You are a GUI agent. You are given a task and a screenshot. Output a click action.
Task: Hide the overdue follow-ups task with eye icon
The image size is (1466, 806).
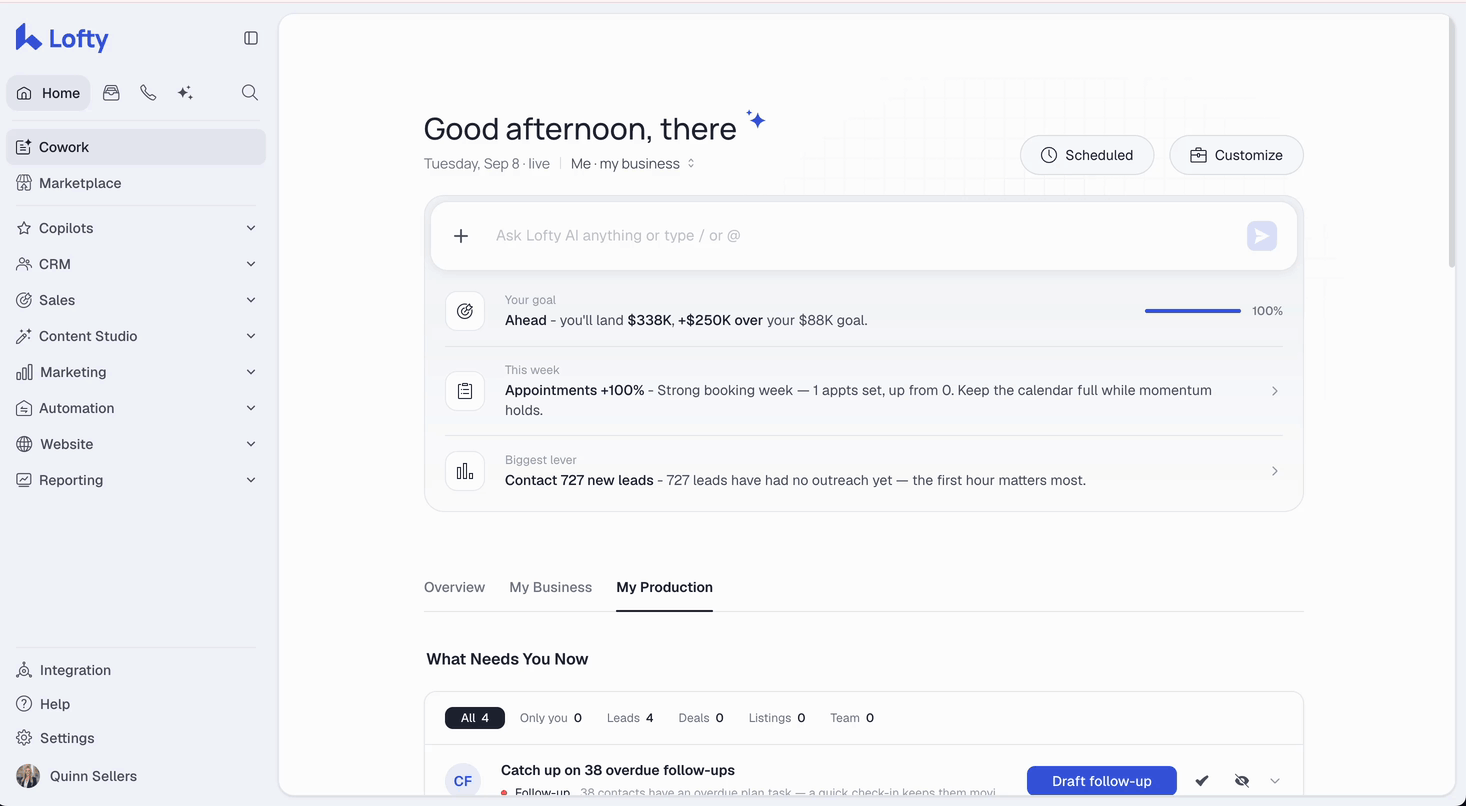[x=1242, y=781]
